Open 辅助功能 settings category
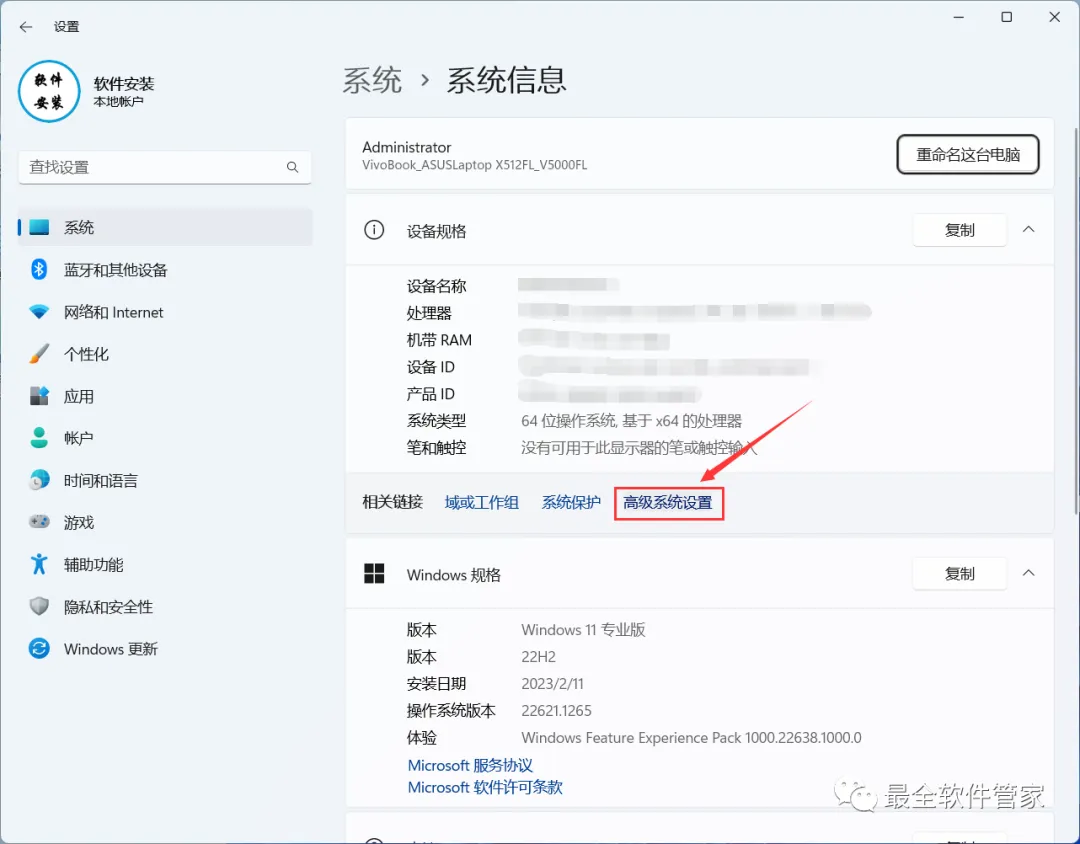This screenshot has width=1080, height=844. [165, 564]
